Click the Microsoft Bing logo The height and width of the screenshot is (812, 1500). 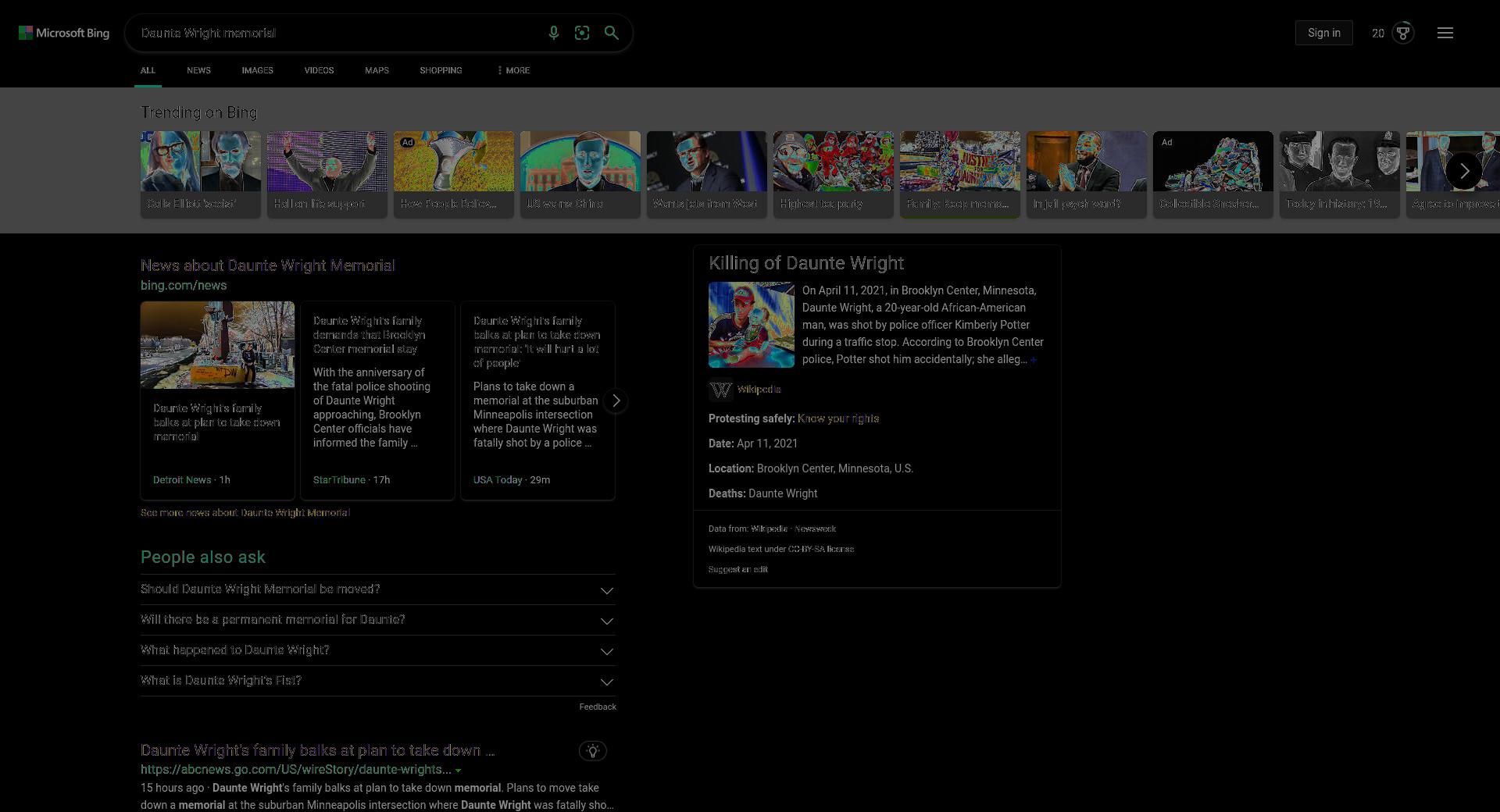(x=64, y=33)
